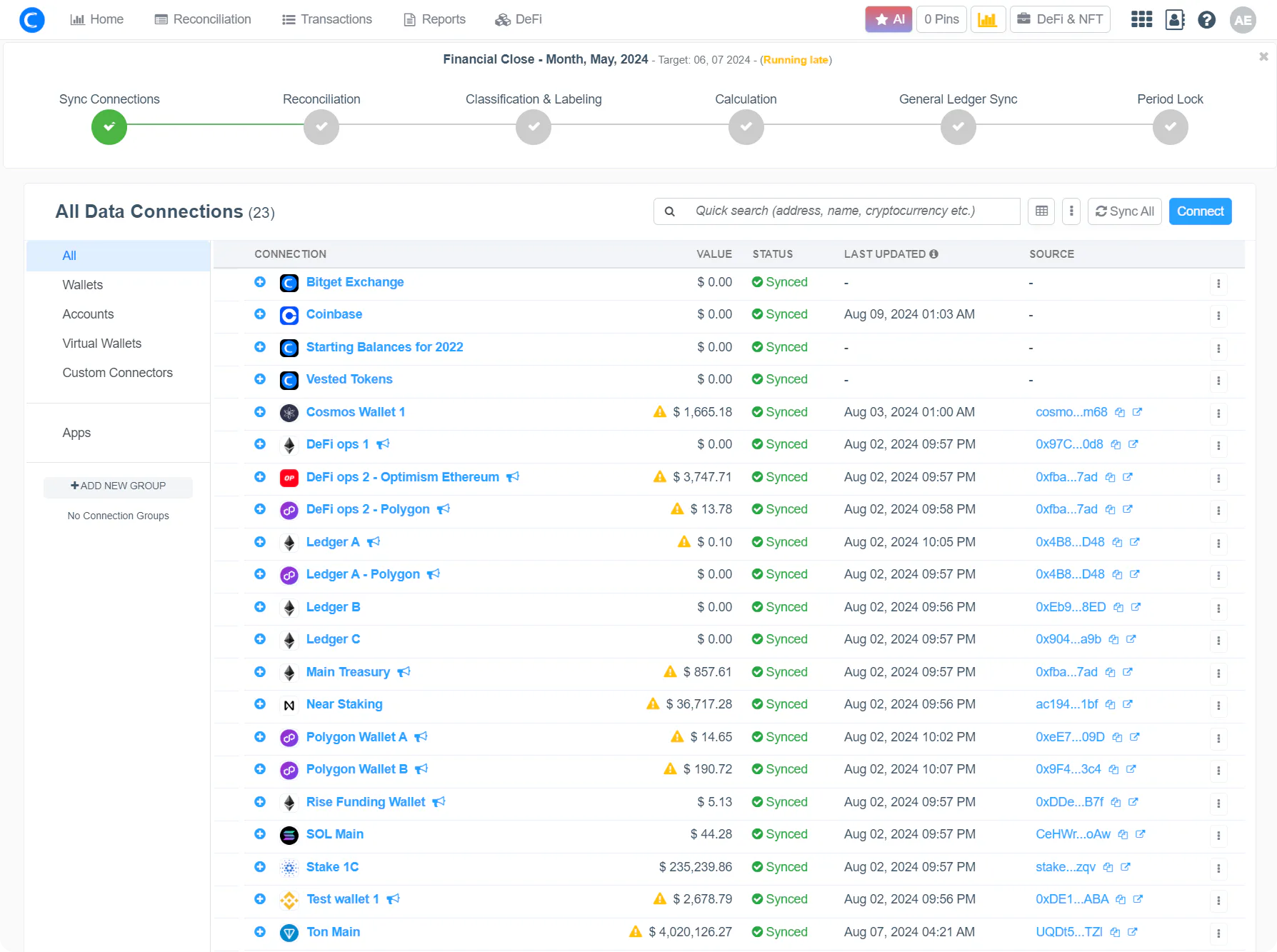Image resolution: width=1277 pixels, height=952 pixels.
Task: Click the warning icon on Ton Main row
Action: pyautogui.click(x=636, y=932)
